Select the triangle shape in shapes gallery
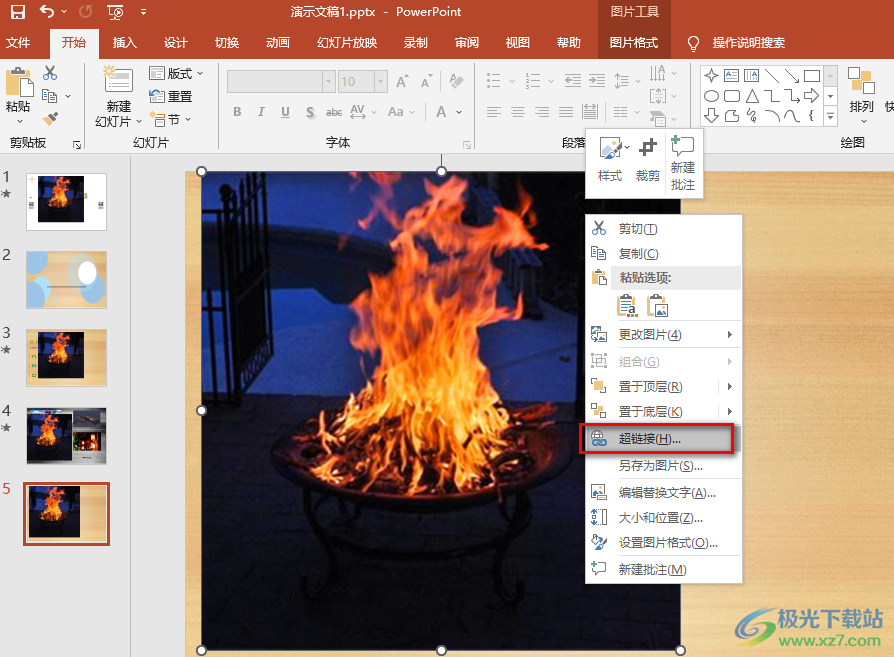Viewport: 894px width, 657px height. click(x=752, y=96)
